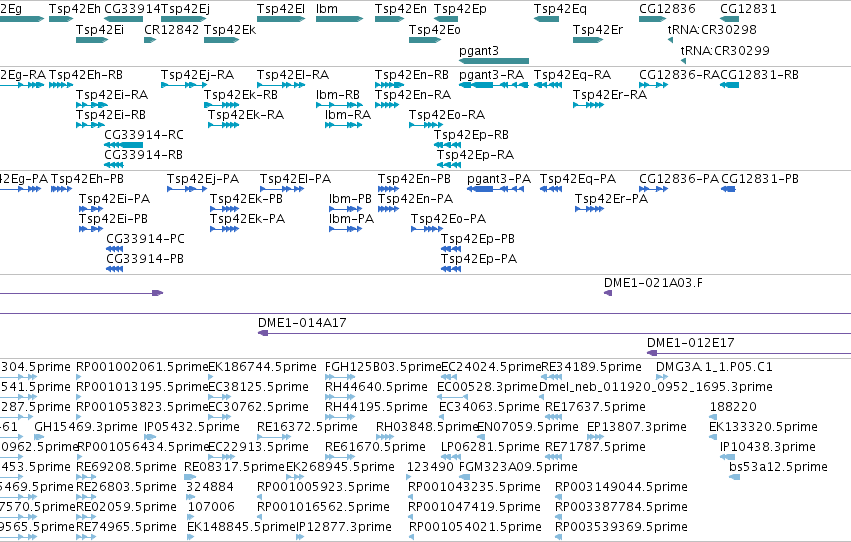Image resolution: width=851 pixels, height=542 pixels.
Task: Select the Tsp42El-RA transcript
Action: [x=281, y=85]
